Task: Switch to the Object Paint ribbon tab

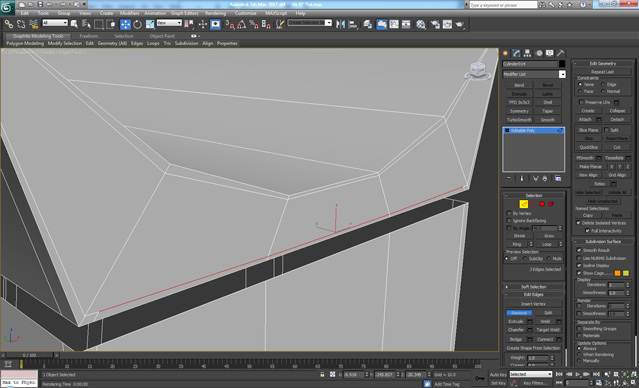Action: [162, 36]
